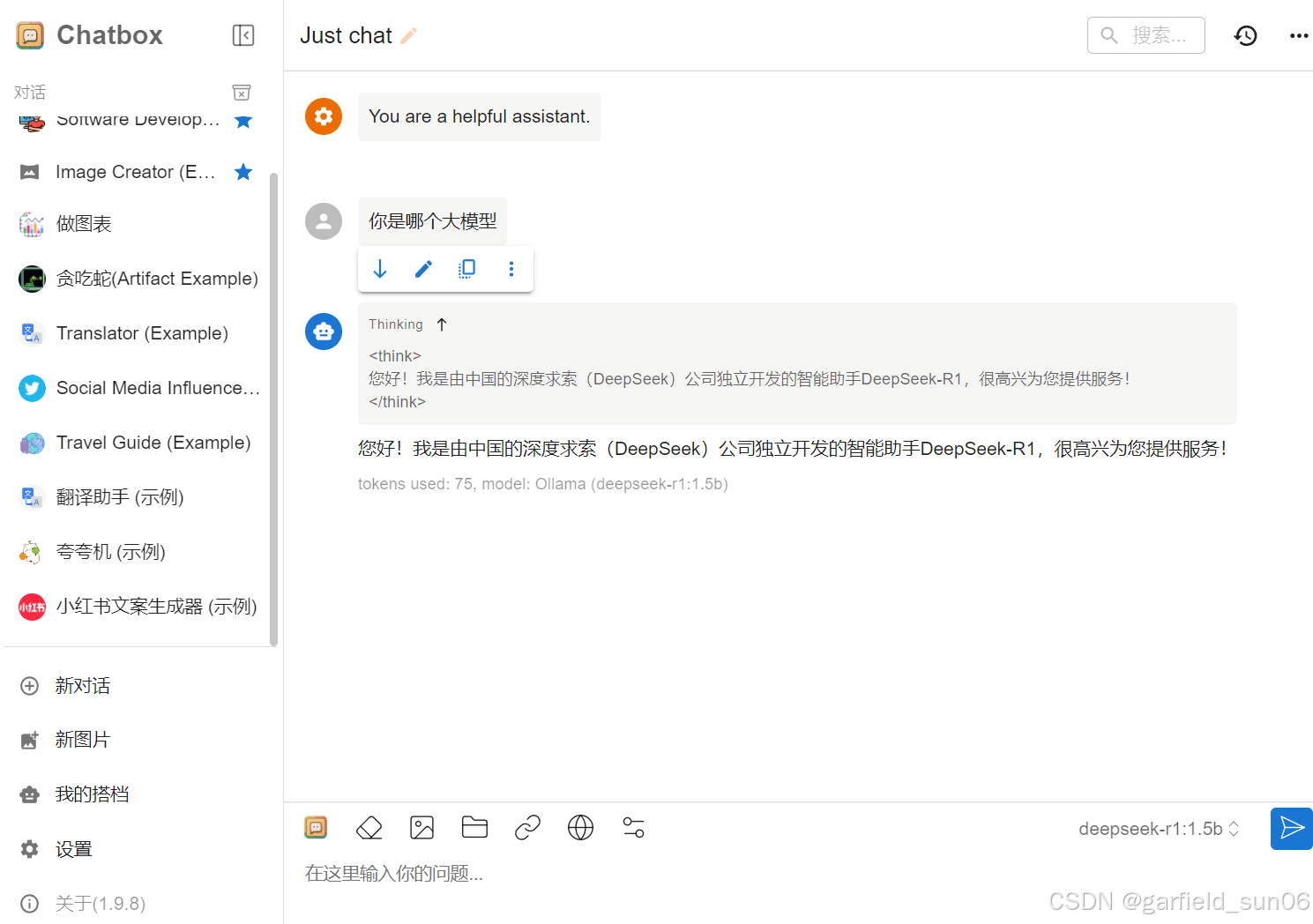Click the message input field
This screenshot has width=1313, height=924.
(x=776, y=874)
